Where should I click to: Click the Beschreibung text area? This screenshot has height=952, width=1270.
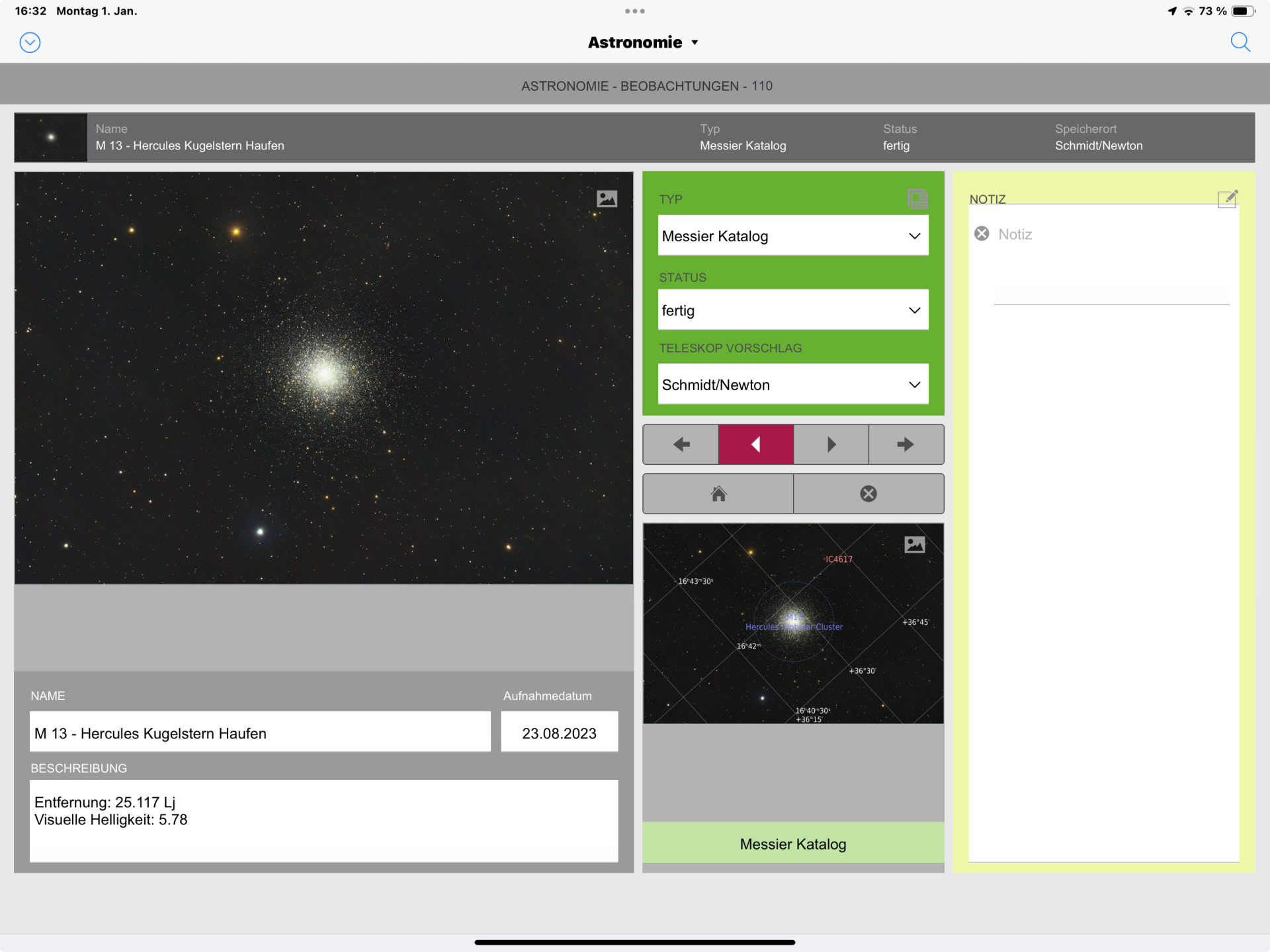click(x=324, y=820)
